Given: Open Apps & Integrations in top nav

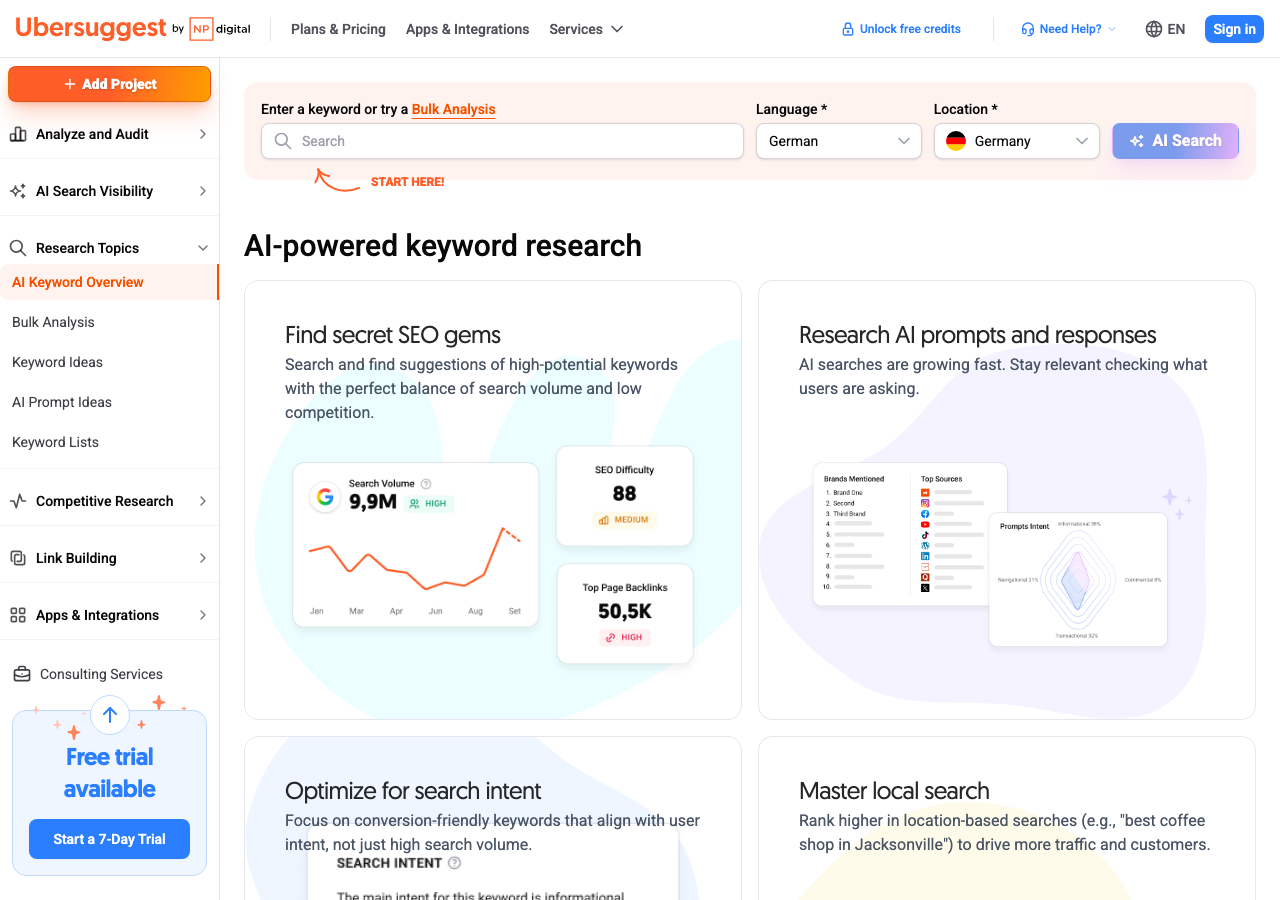Looking at the screenshot, I should tap(468, 29).
